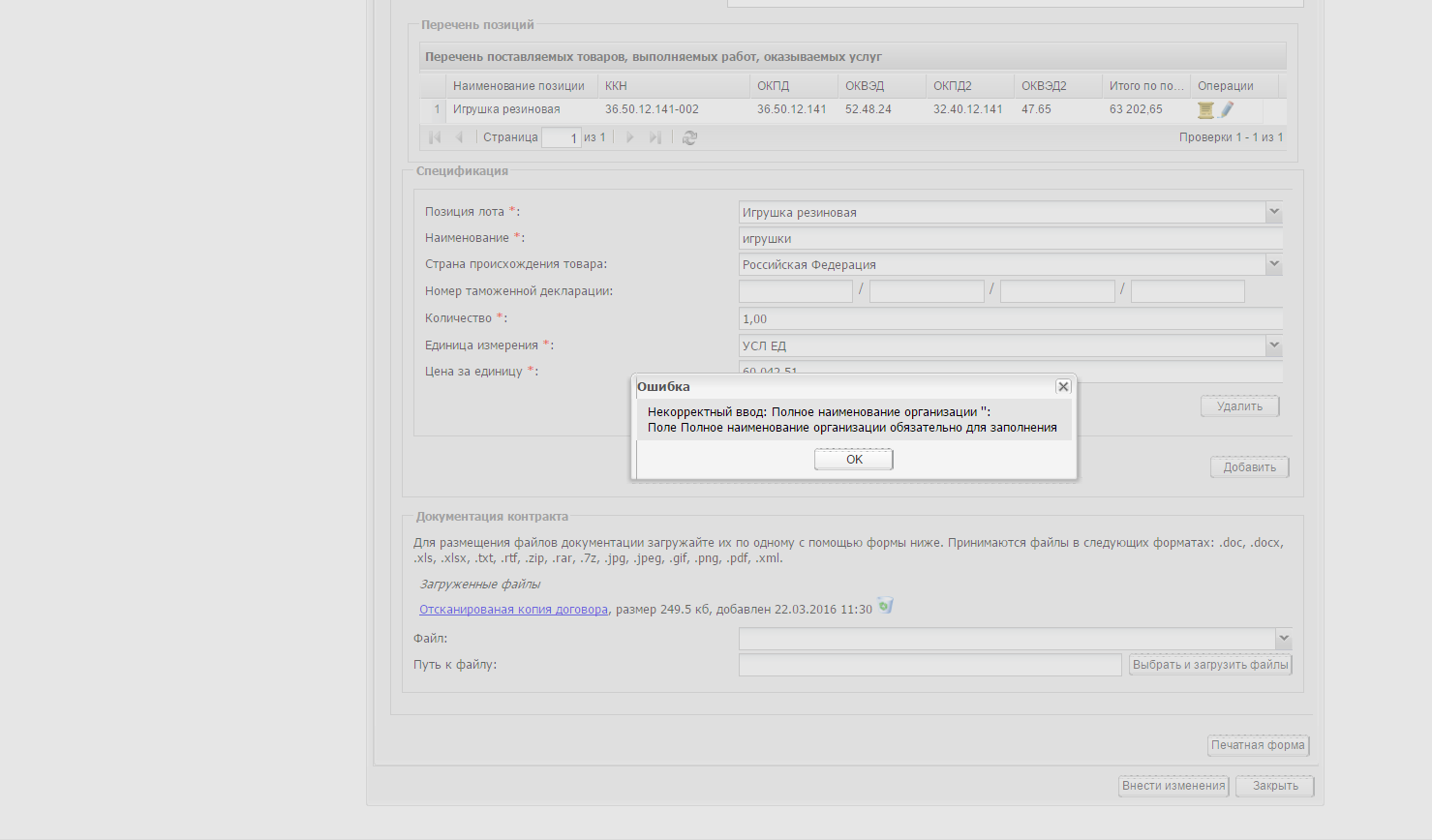This screenshot has height=840, width=1432.
Task: Go to last page in pager
Action: pos(655,138)
